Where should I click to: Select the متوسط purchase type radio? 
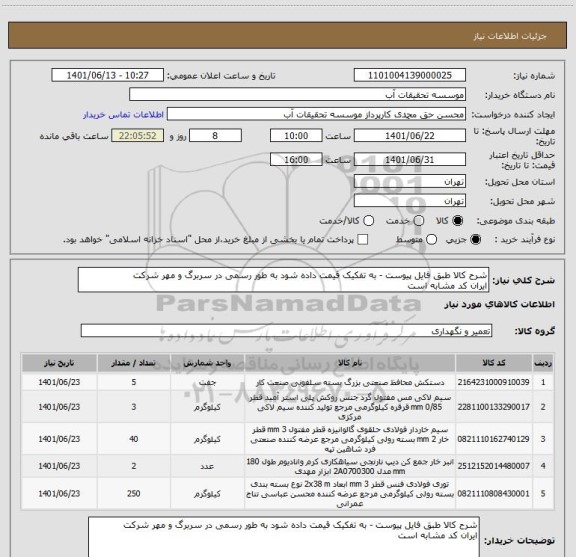(431, 240)
